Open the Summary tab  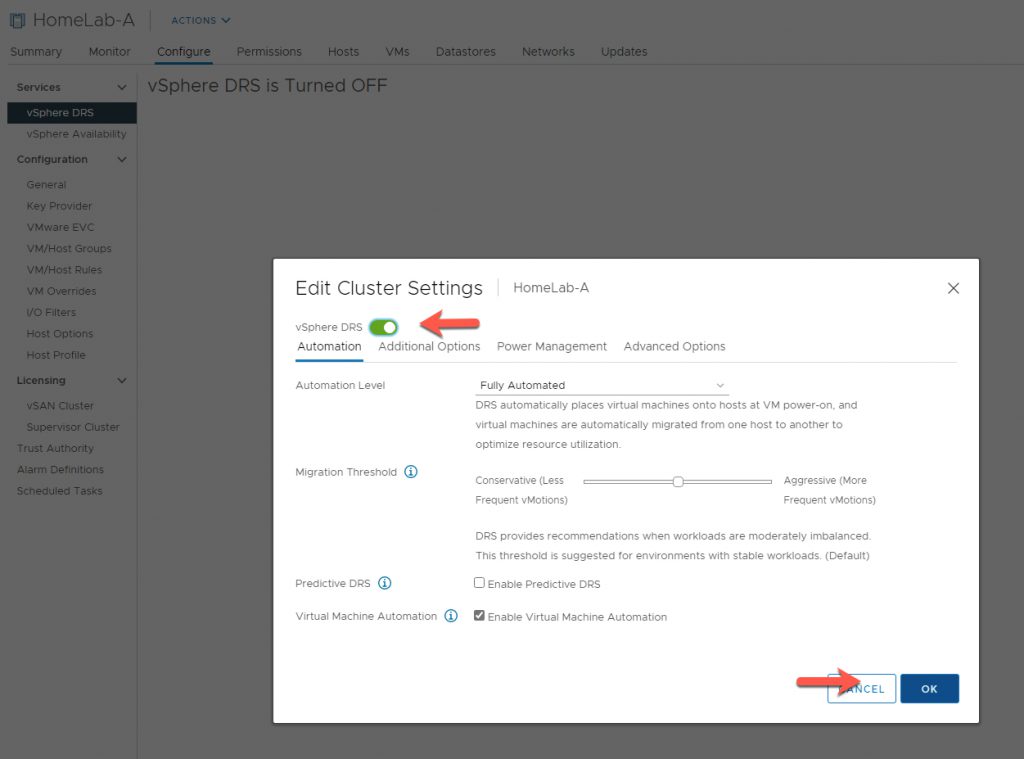point(36,52)
